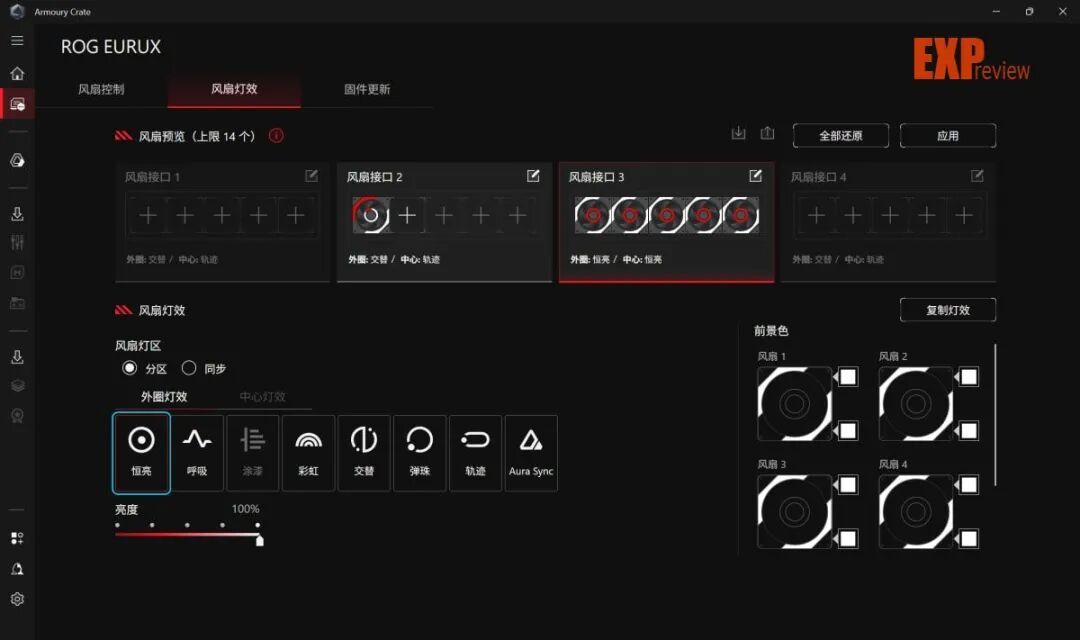Select the Aura Sync effect

(x=531, y=453)
